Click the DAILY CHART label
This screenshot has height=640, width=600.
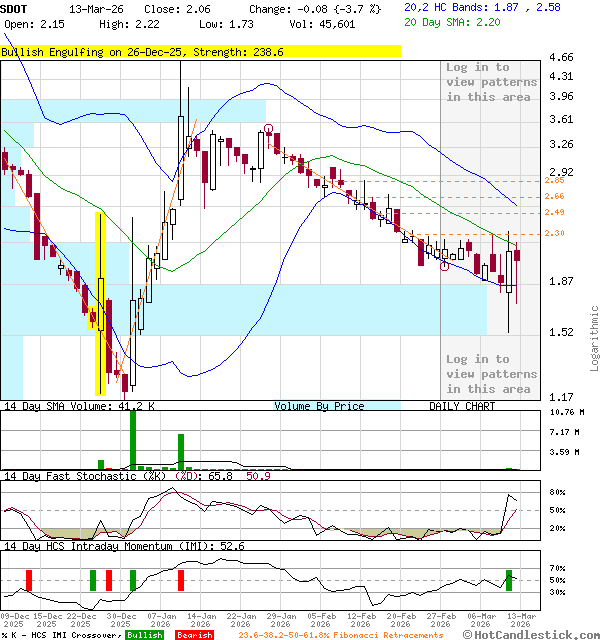(x=462, y=406)
